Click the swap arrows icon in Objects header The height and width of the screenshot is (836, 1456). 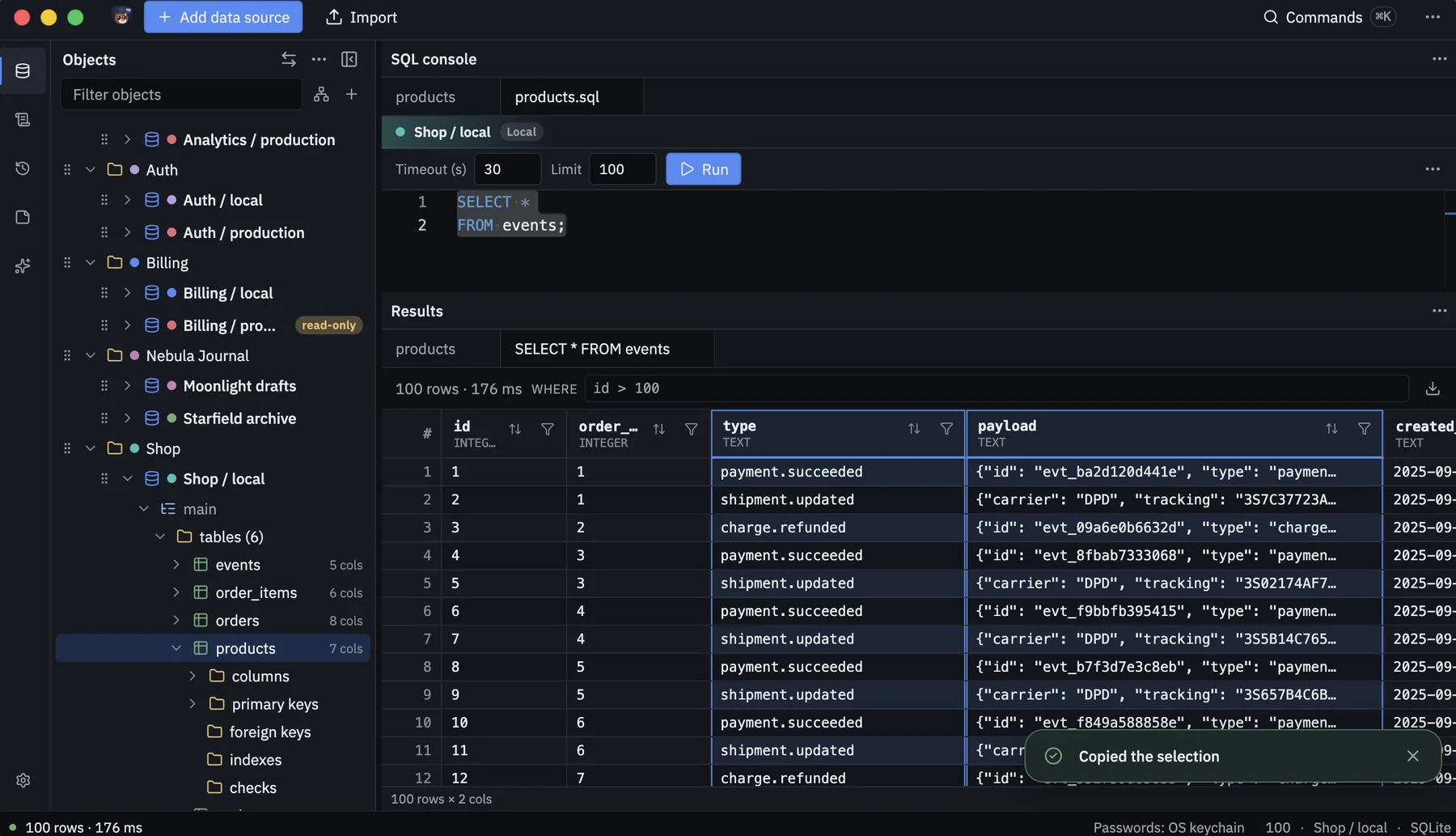(289, 59)
